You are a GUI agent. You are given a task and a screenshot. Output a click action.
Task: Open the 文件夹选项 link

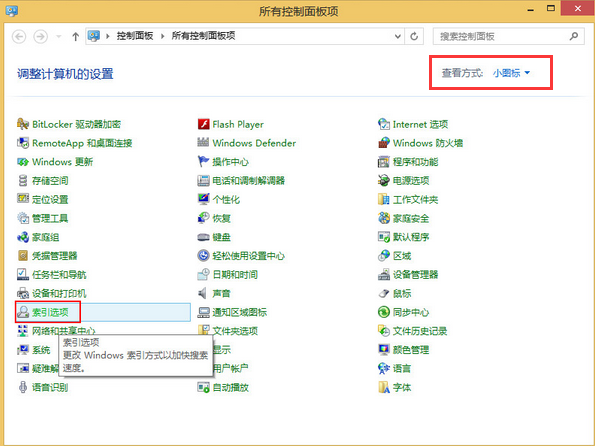[235, 331]
